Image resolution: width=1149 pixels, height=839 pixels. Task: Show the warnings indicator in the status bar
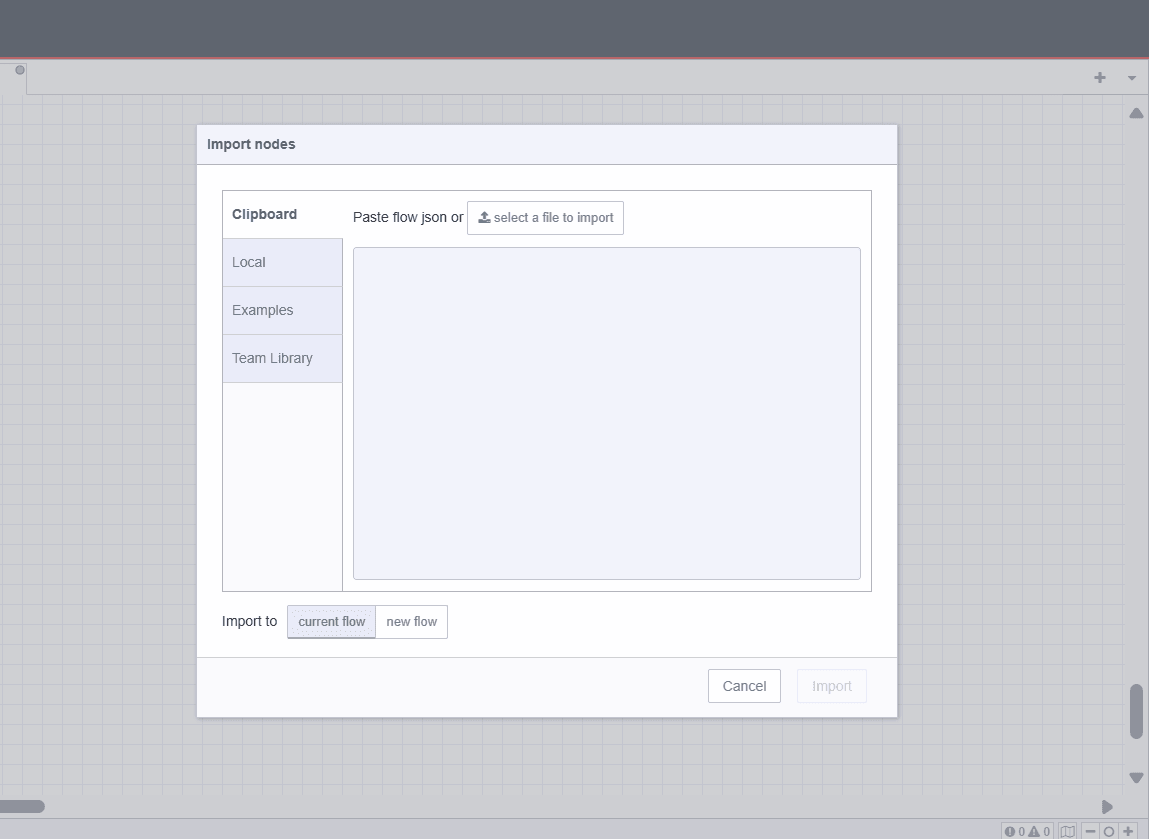[1037, 831]
